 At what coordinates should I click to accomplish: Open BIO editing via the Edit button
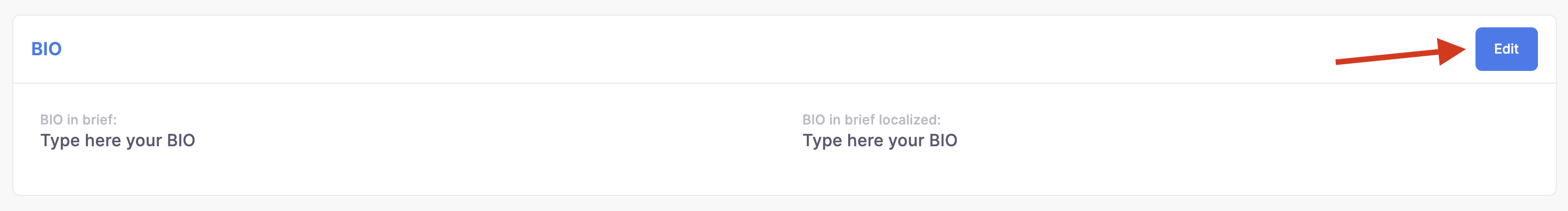(x=1506, y=49)
